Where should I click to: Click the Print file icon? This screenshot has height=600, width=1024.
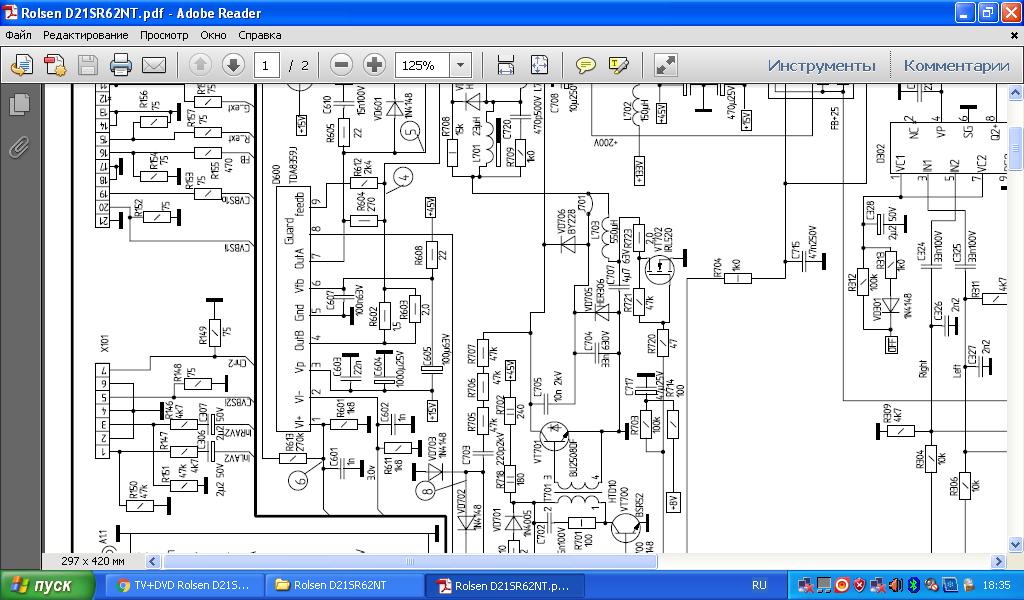point(121,66)
